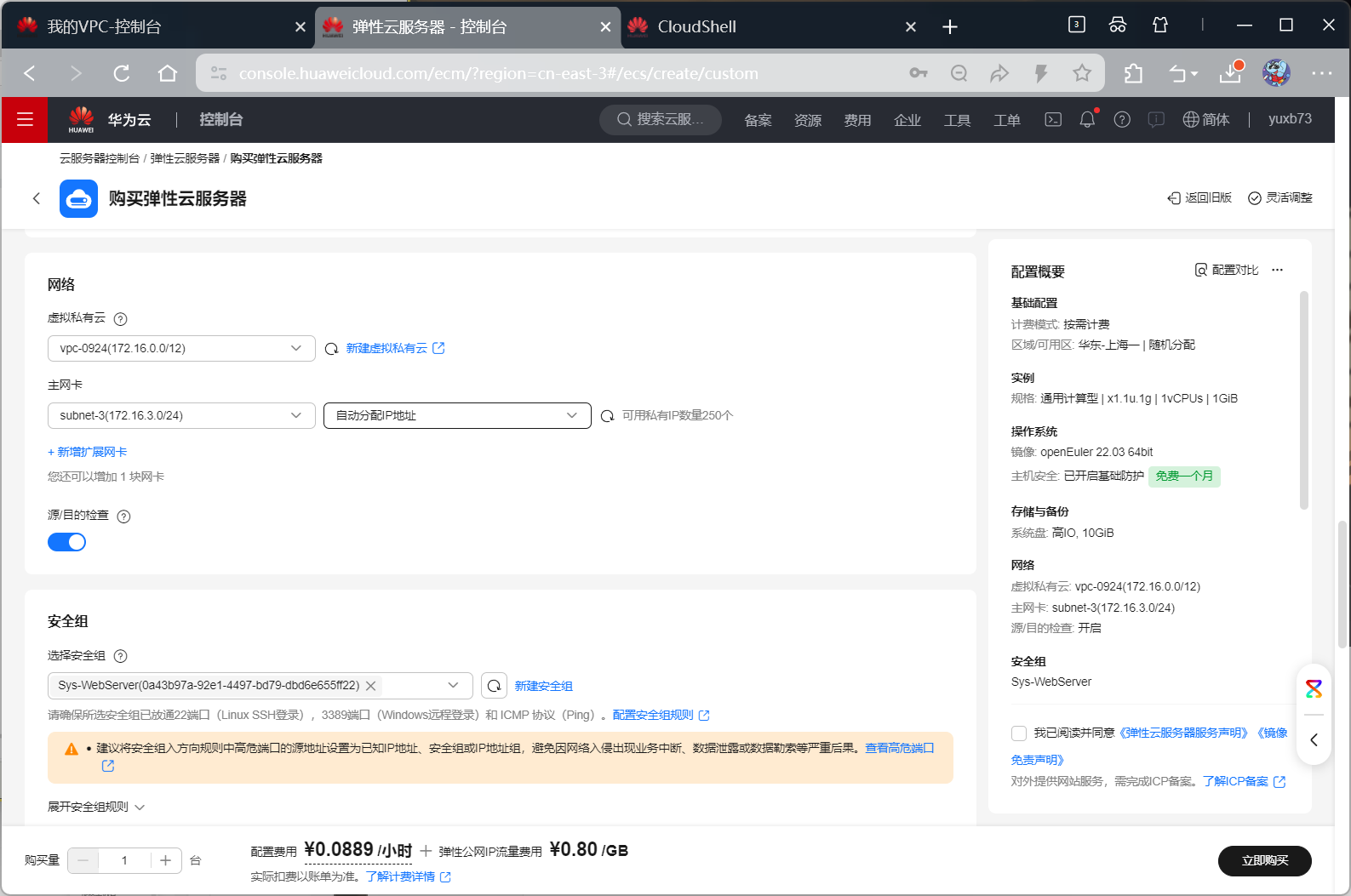Click the back arrow beside 购买弹性云服务器
Image resolution: width=1351 pixels, height=896 pixels.
tap(37, 198)
